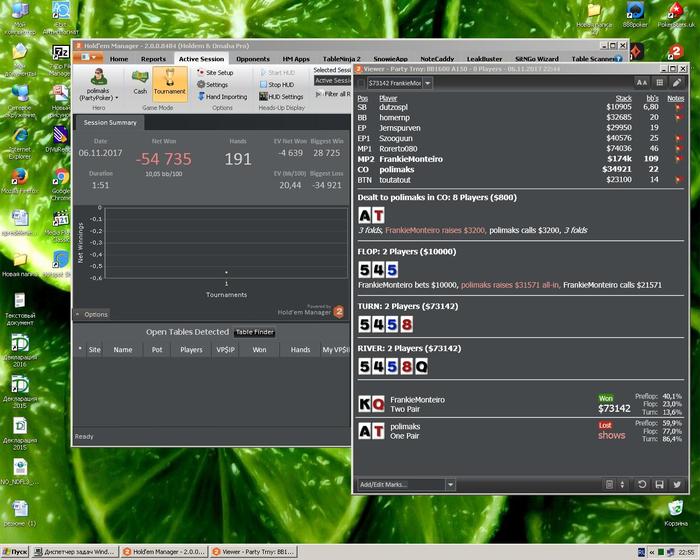
Task: Open the Google Chrome desktop shortcut
Action: tap(61, 184)
